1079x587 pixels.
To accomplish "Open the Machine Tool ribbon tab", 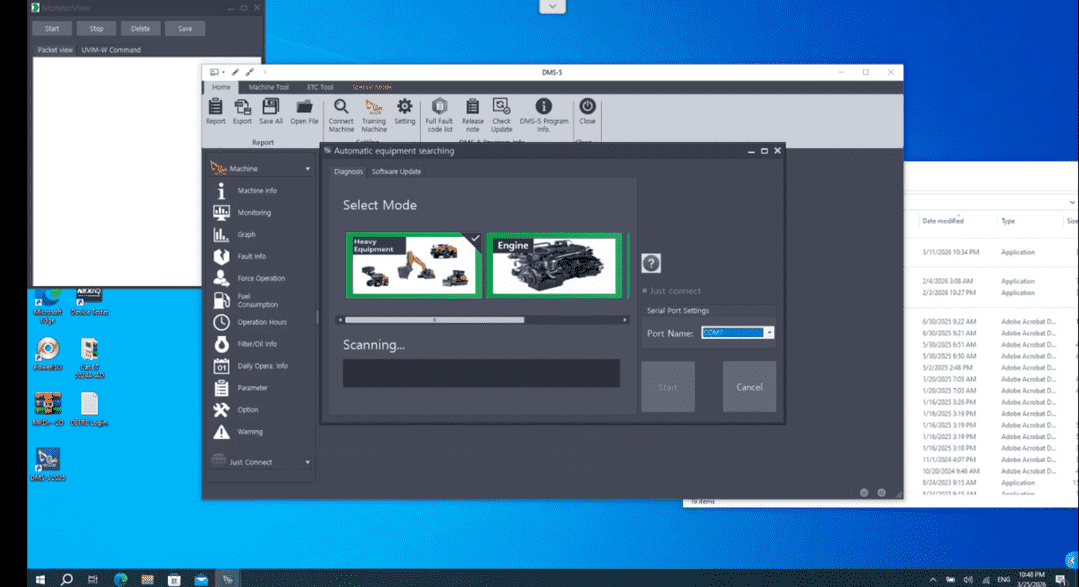I will coord(268,87).
